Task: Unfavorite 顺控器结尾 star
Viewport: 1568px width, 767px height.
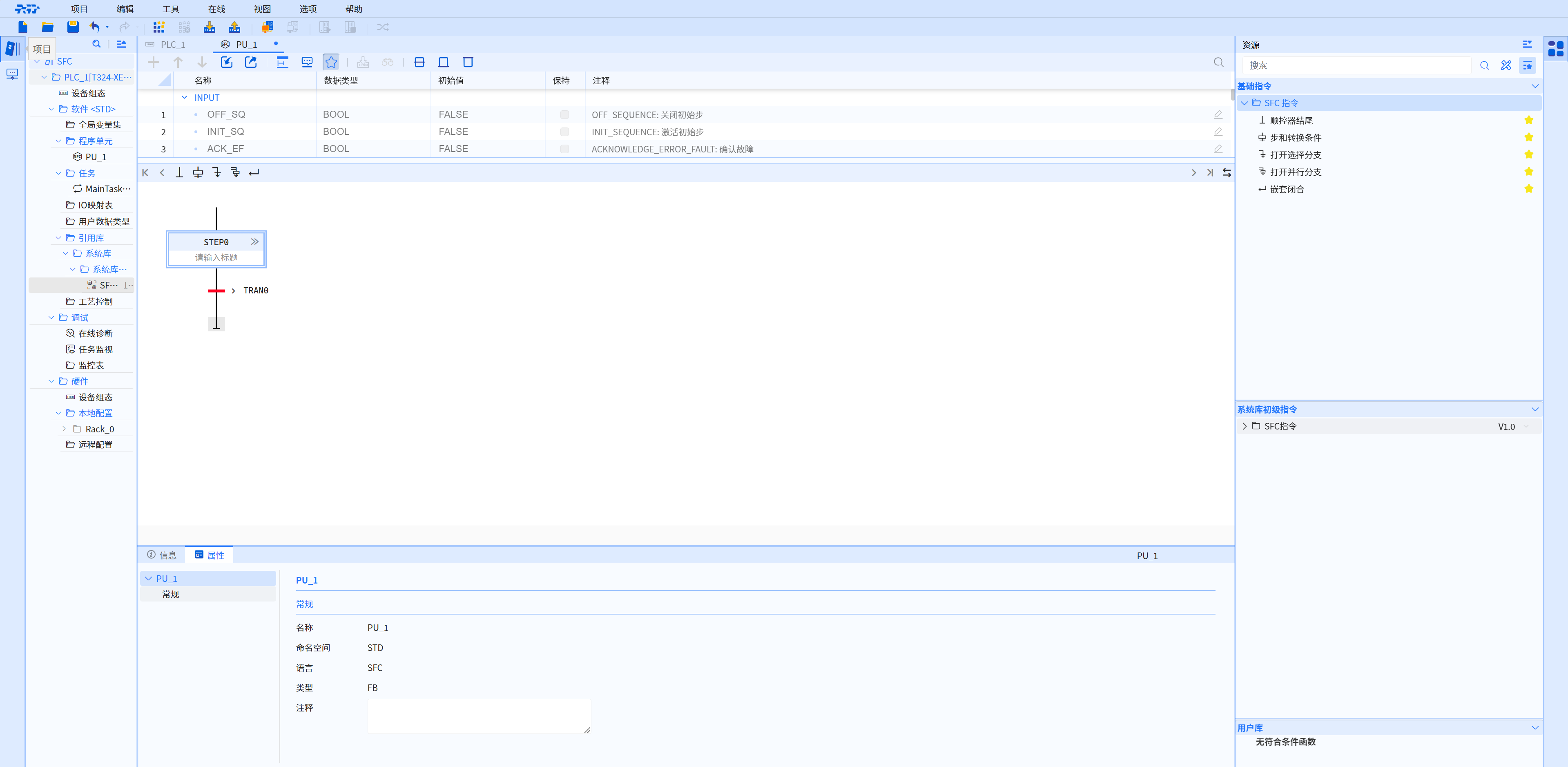Action: (1528, 120)
